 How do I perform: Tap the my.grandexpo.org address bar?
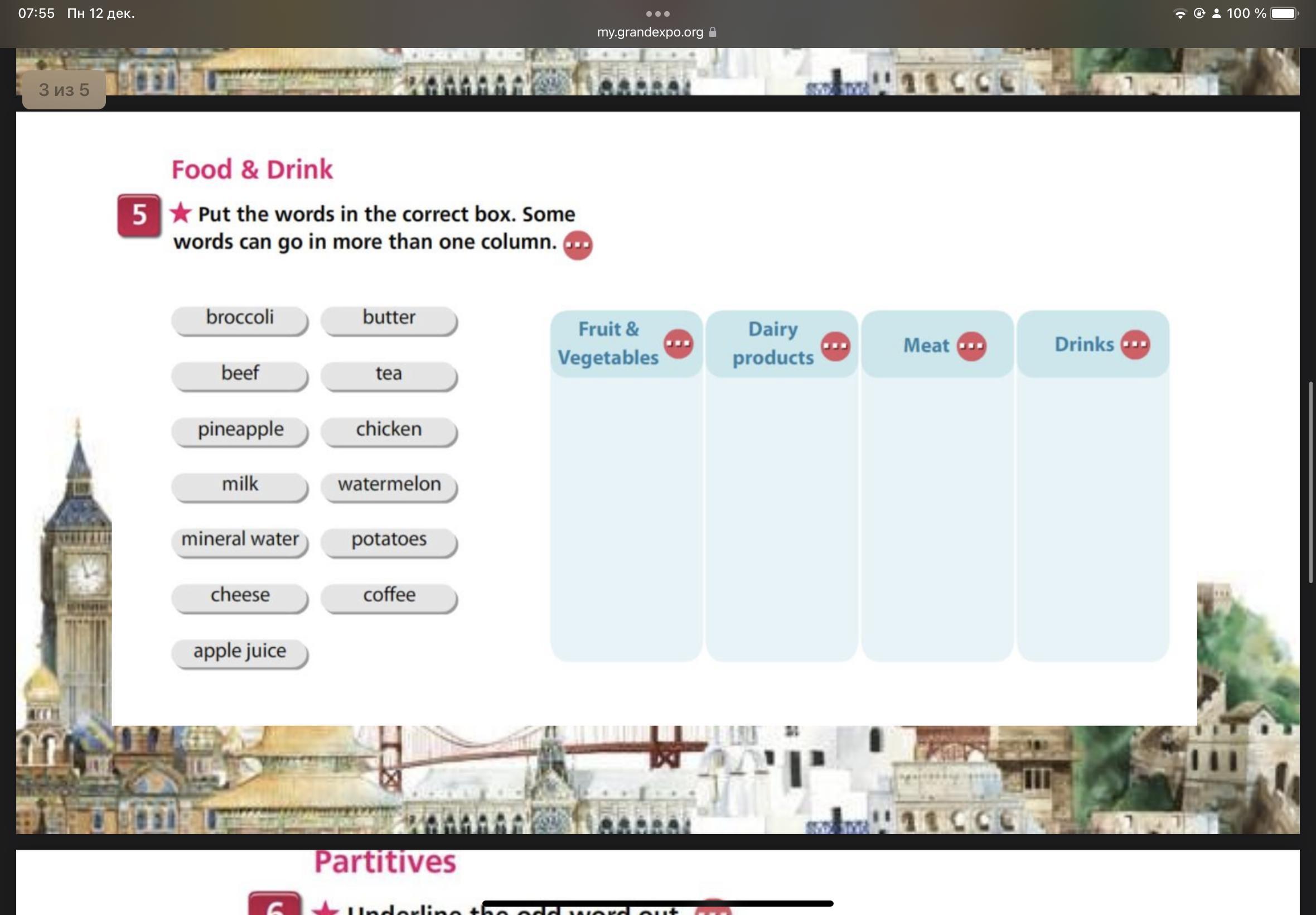(650, 32)
